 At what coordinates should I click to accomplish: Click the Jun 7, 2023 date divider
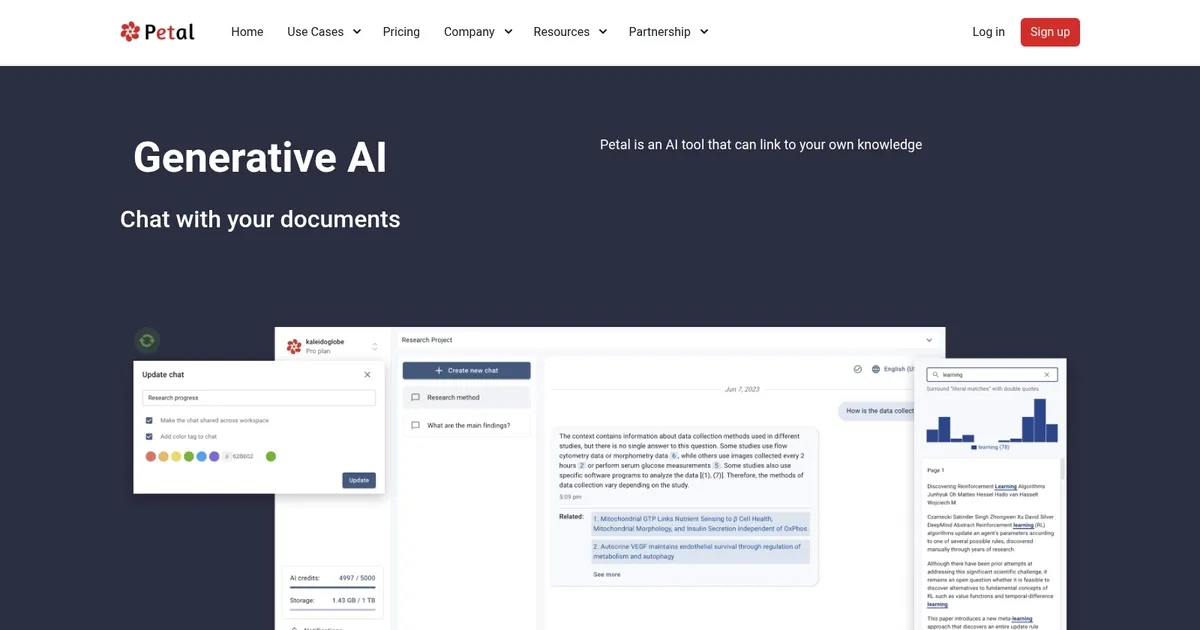click(x=740, y=389)
